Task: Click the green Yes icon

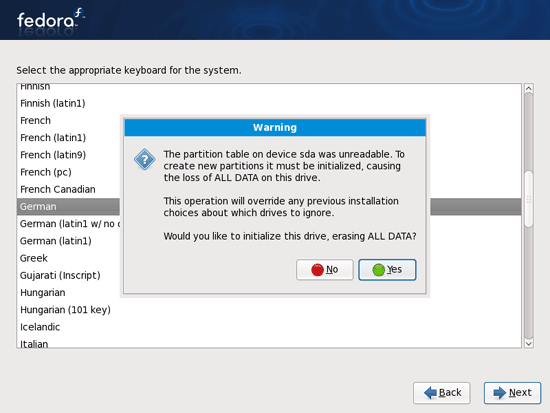Action: tap(378, 270)
